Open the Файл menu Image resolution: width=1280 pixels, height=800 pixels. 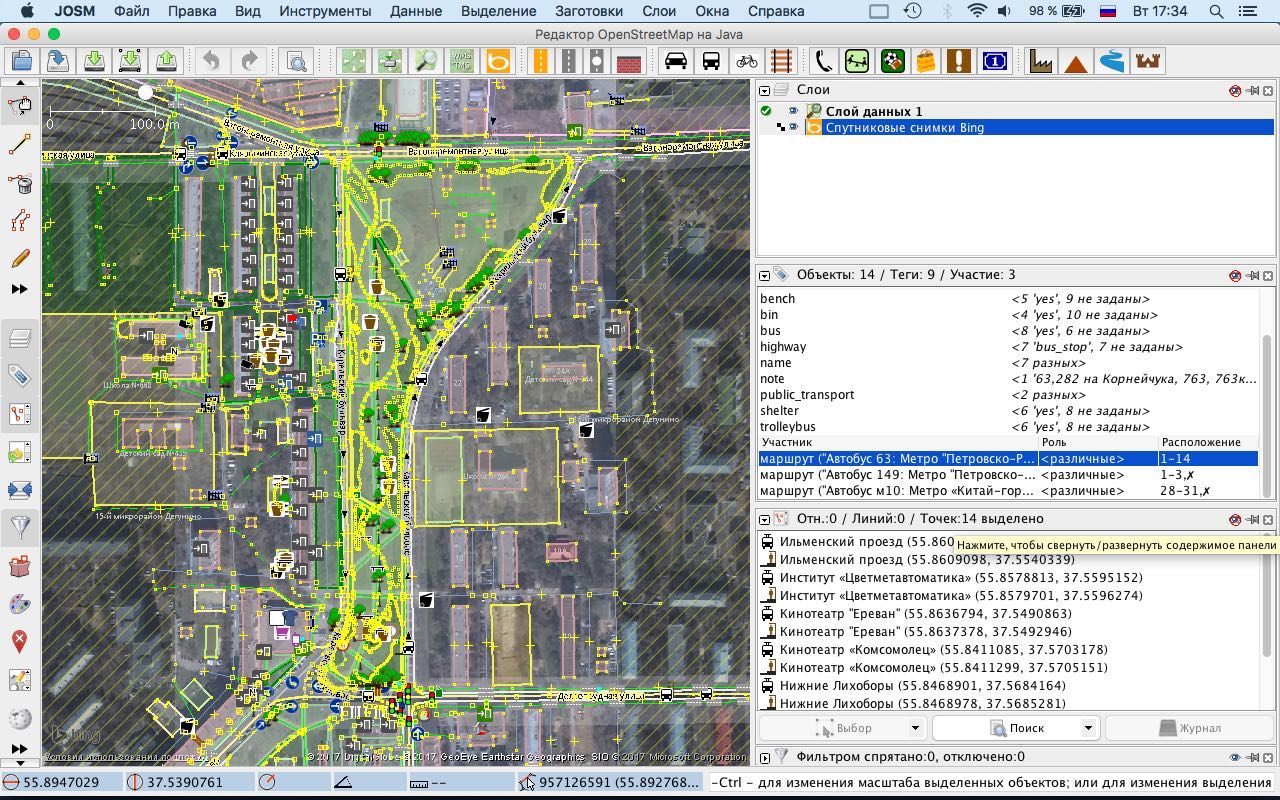tap(132, 11)
